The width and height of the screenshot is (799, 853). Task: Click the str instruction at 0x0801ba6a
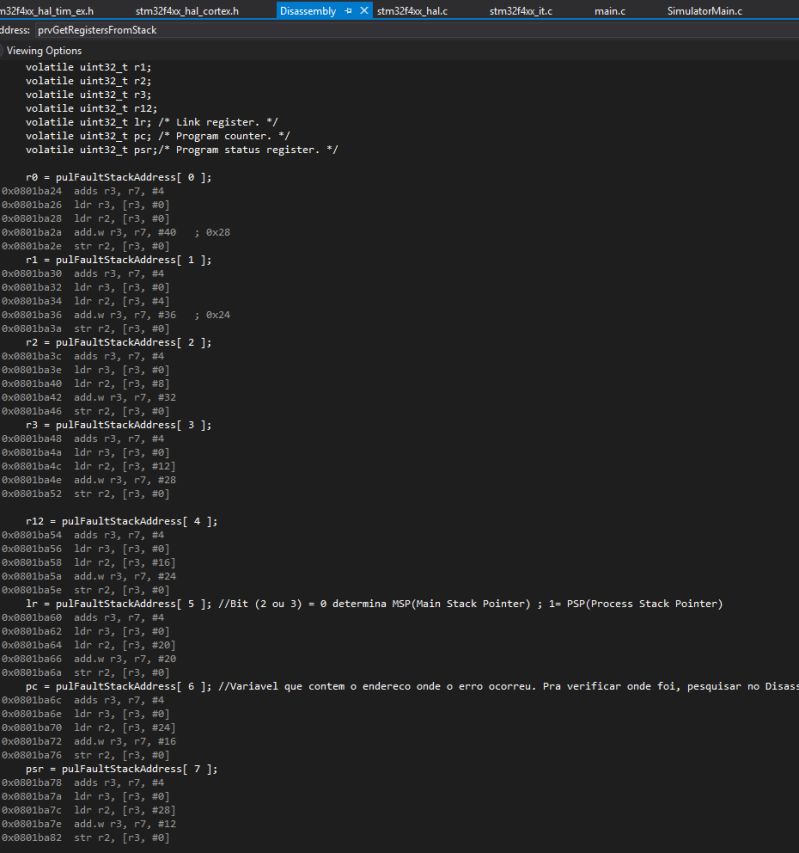point(85,672)
